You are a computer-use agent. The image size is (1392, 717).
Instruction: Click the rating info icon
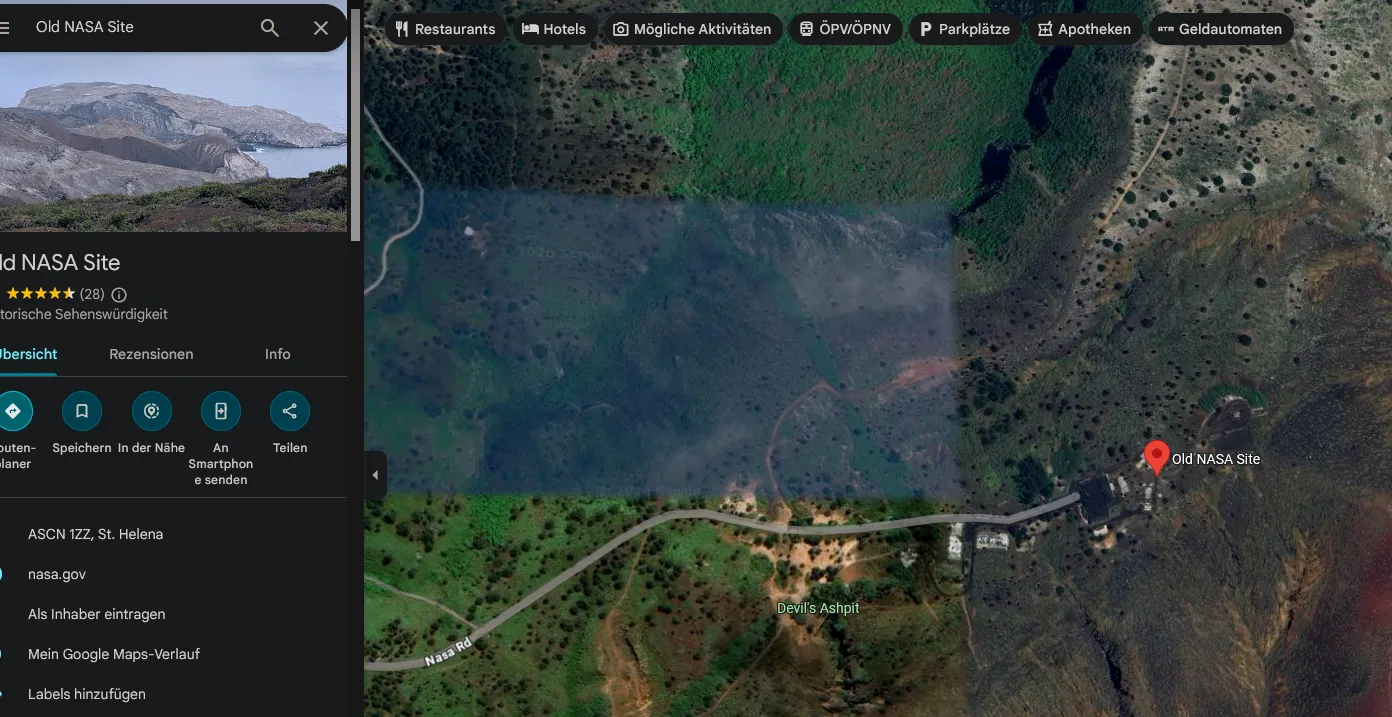(119, 294)
